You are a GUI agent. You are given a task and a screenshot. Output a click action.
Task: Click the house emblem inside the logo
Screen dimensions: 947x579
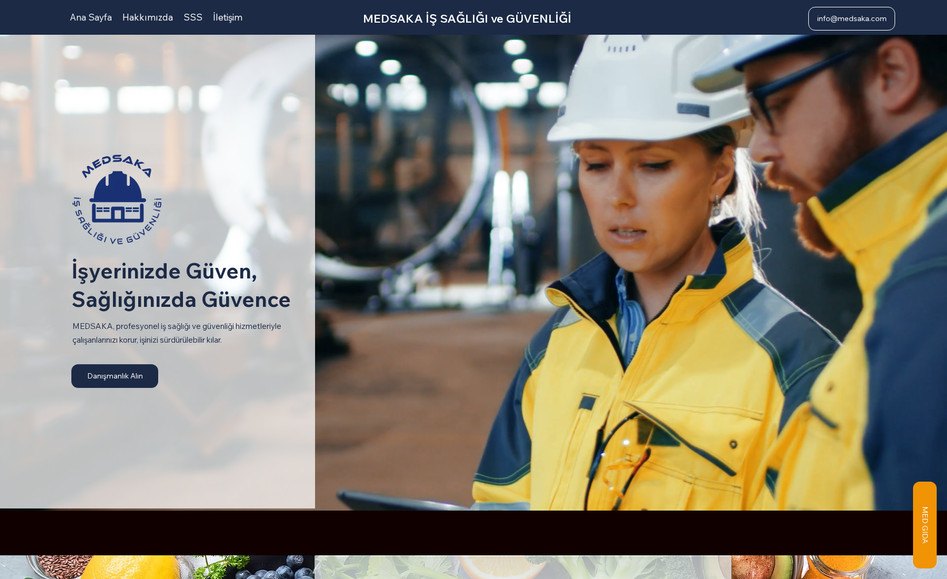[118, 197]
